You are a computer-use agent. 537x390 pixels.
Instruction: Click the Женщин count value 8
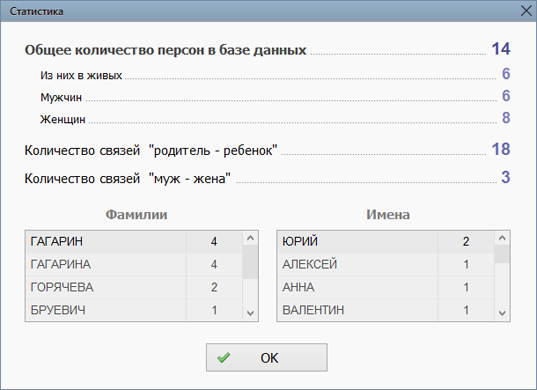tap(506, 118)
